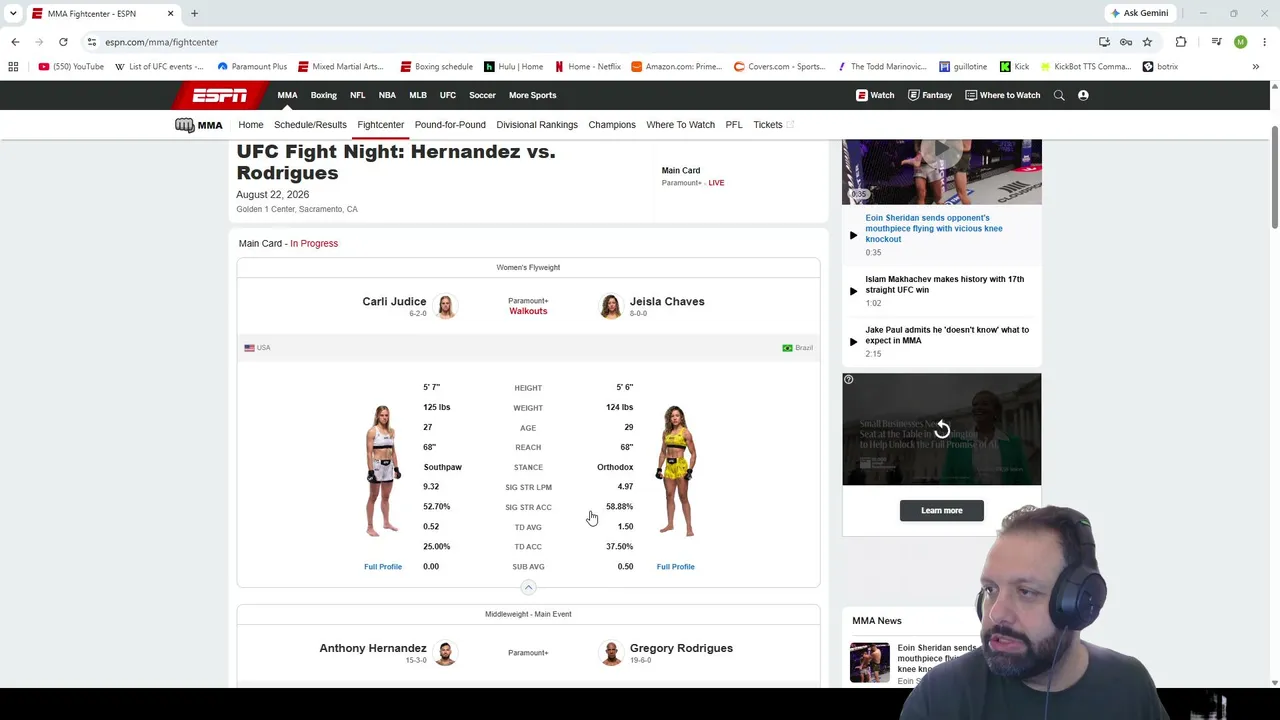Open the guillotine bookmark
This screenshot has height=720, width=1280.
coord(963,66)
